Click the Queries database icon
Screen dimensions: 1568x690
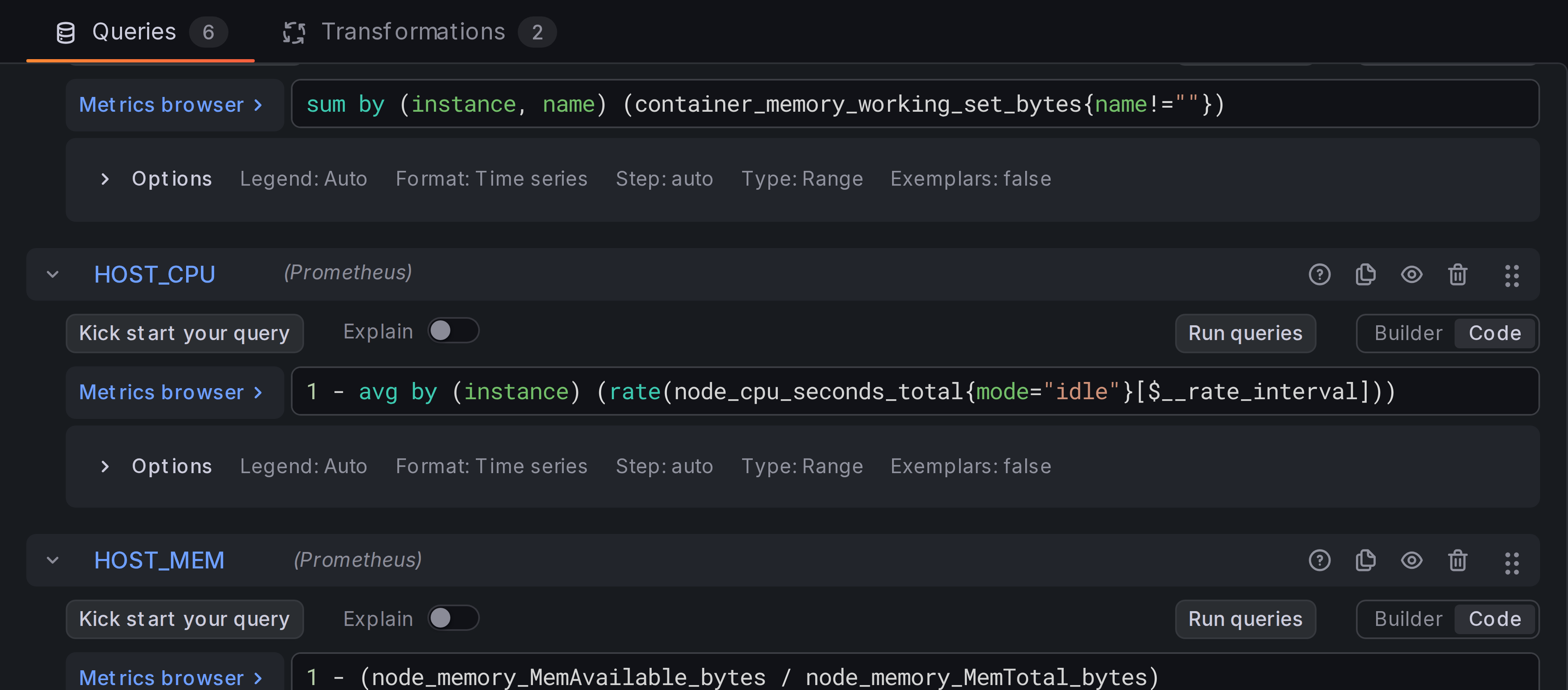click(x=66, y=32)
